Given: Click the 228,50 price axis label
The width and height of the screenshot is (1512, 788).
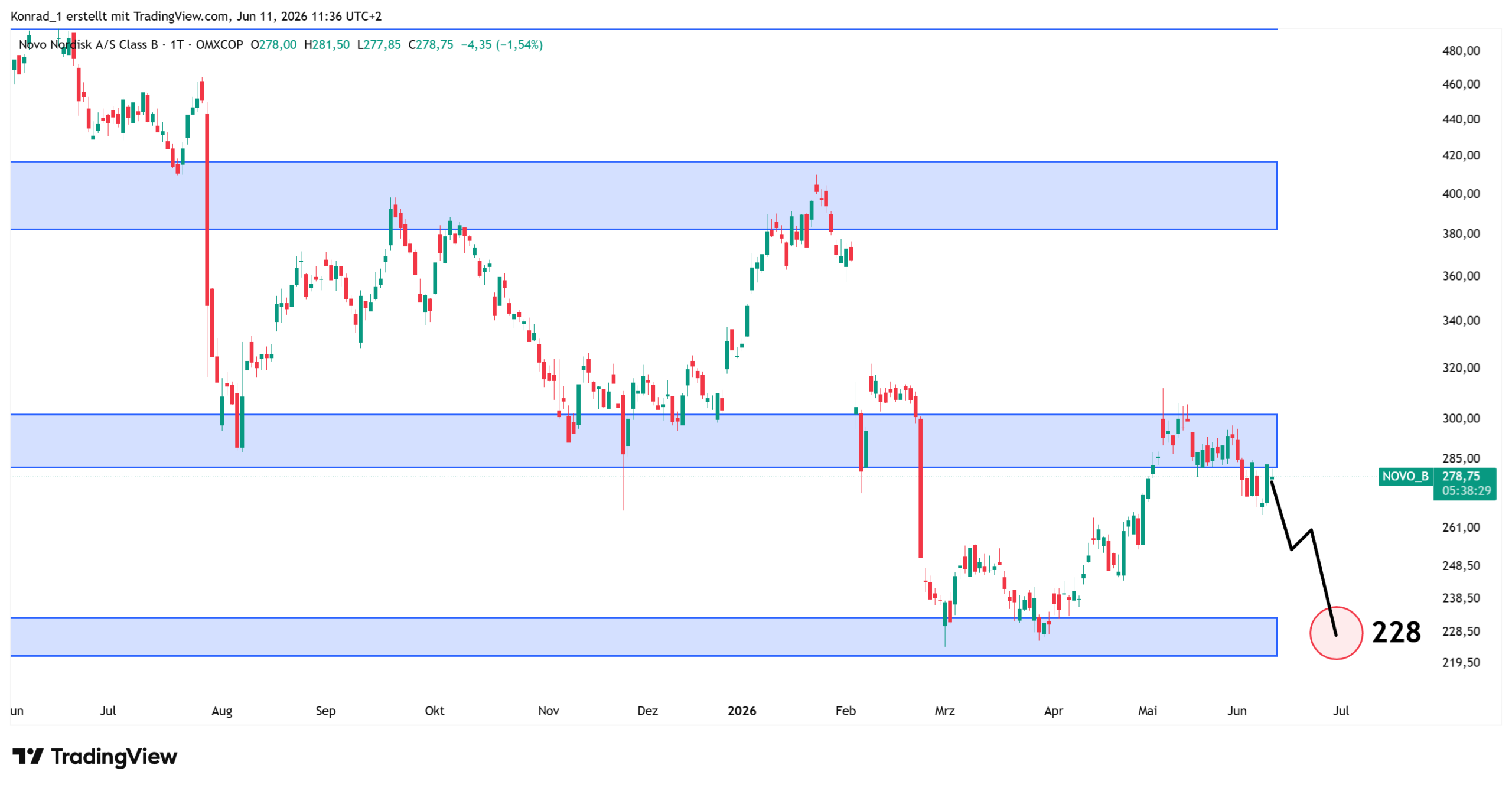Looking at the screenshot, I should coord(1461,631).
